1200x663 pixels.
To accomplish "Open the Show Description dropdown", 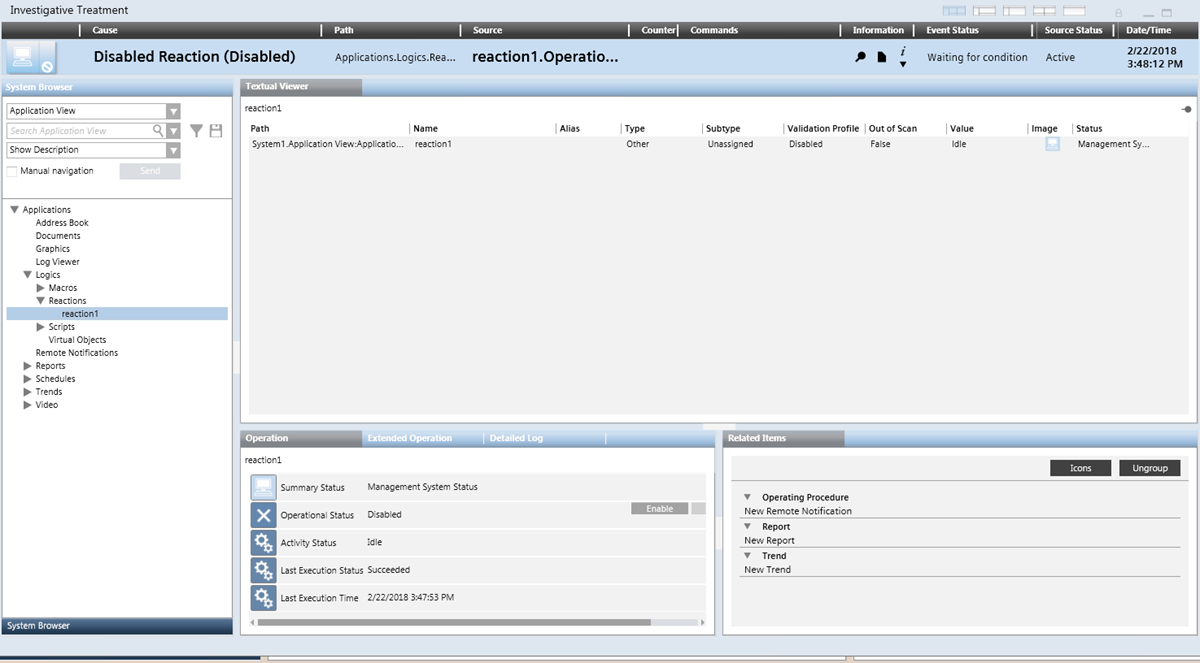I will pyautogui.click(x=173, y=150).
